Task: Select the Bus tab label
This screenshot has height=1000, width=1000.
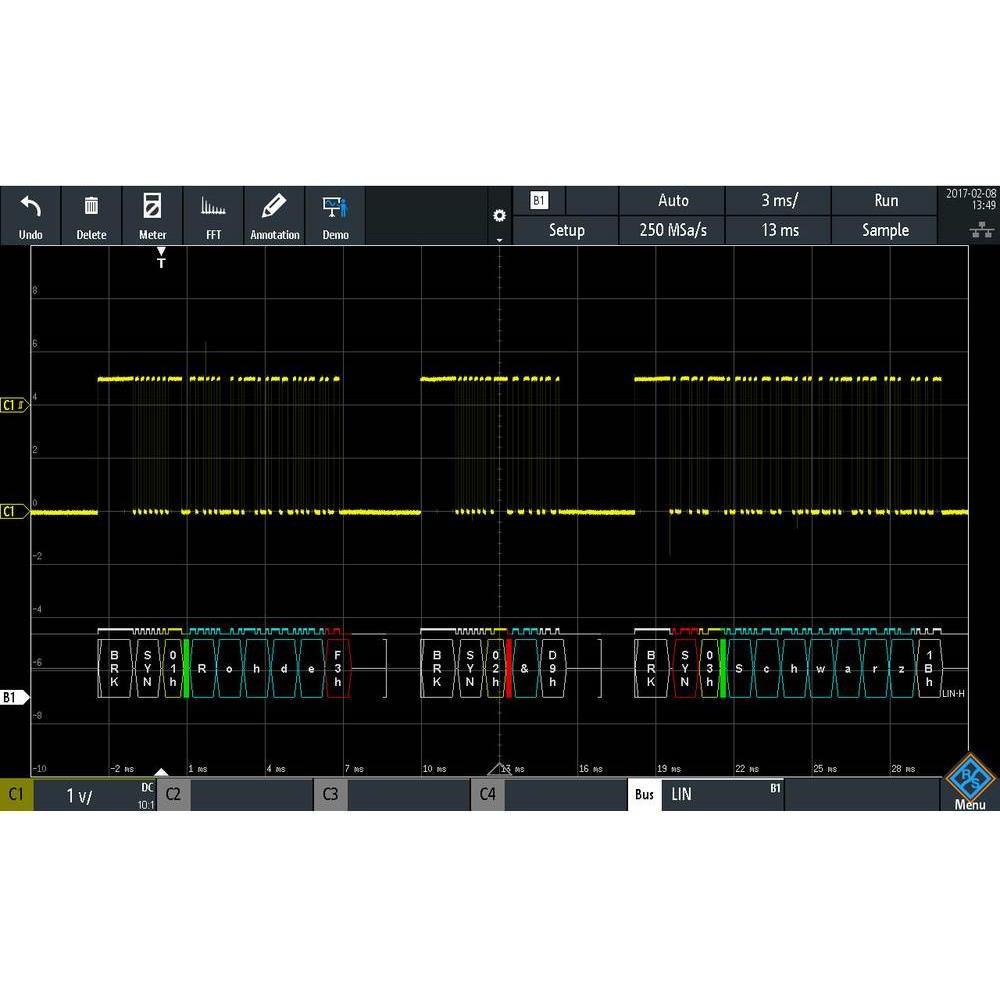Action: tap(644, 794)
